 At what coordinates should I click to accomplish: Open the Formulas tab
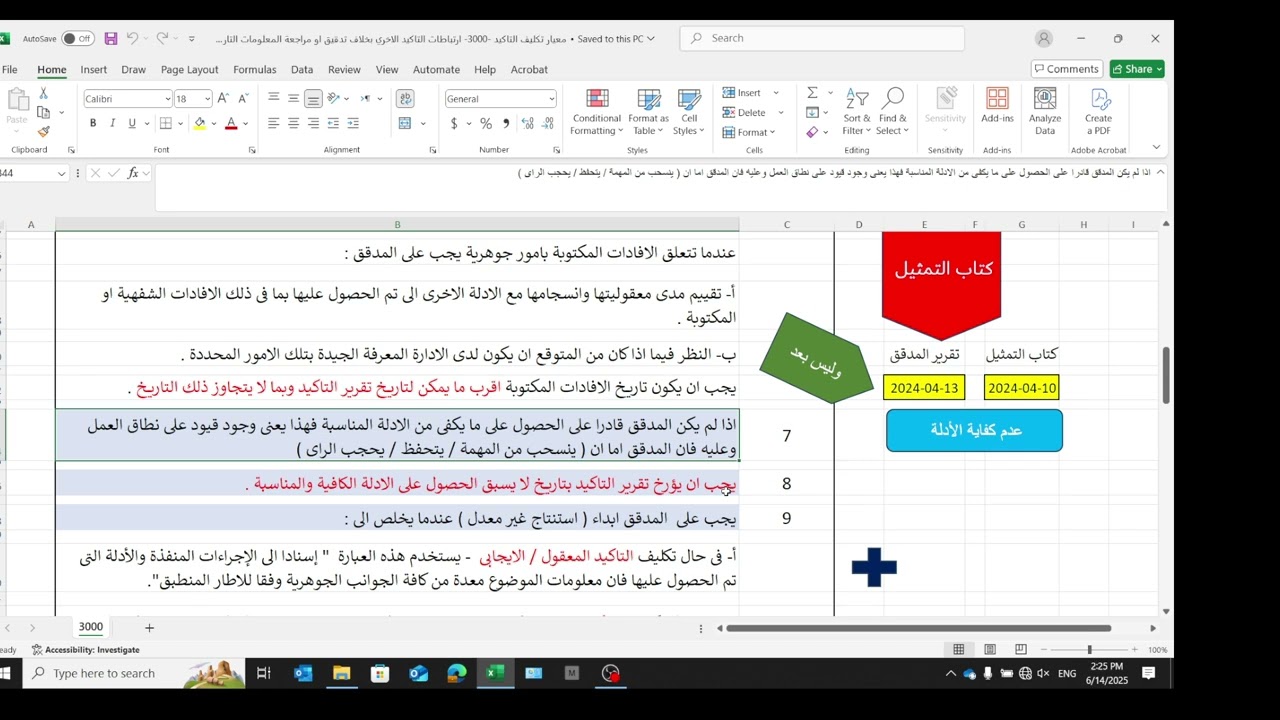coord(254,70)
